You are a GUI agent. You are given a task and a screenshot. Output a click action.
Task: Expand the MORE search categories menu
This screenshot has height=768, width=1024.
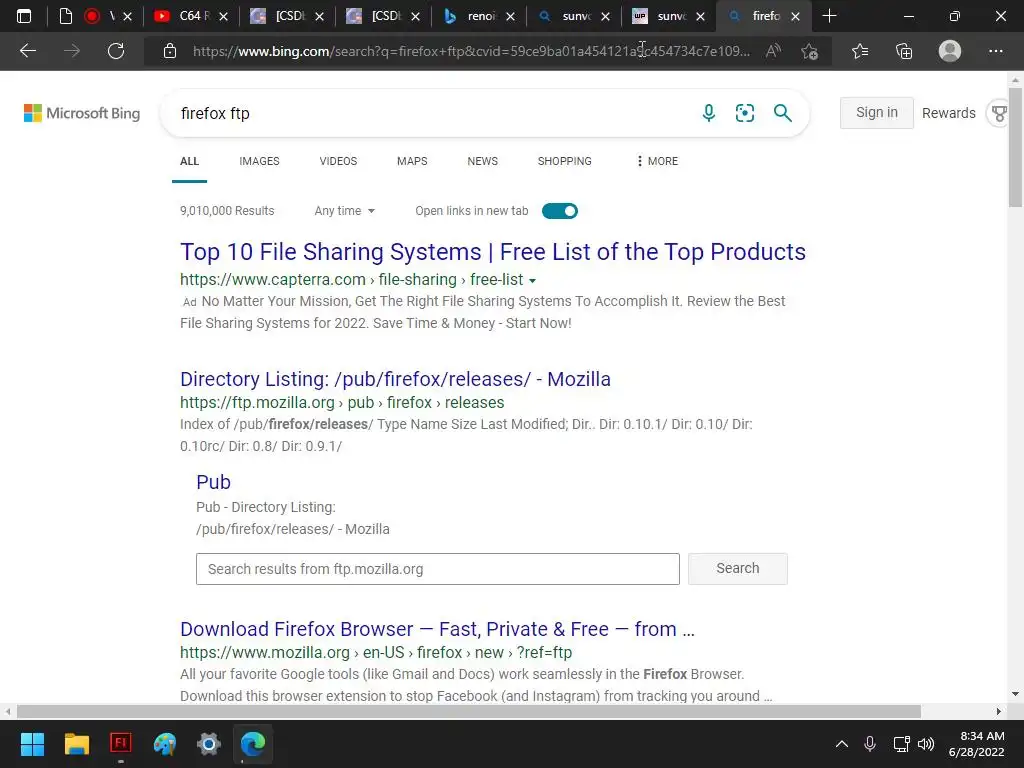click(657, 161)
